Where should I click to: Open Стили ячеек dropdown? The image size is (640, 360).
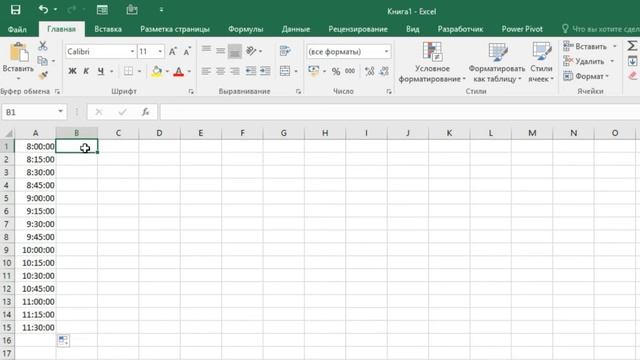pos(541,63)
